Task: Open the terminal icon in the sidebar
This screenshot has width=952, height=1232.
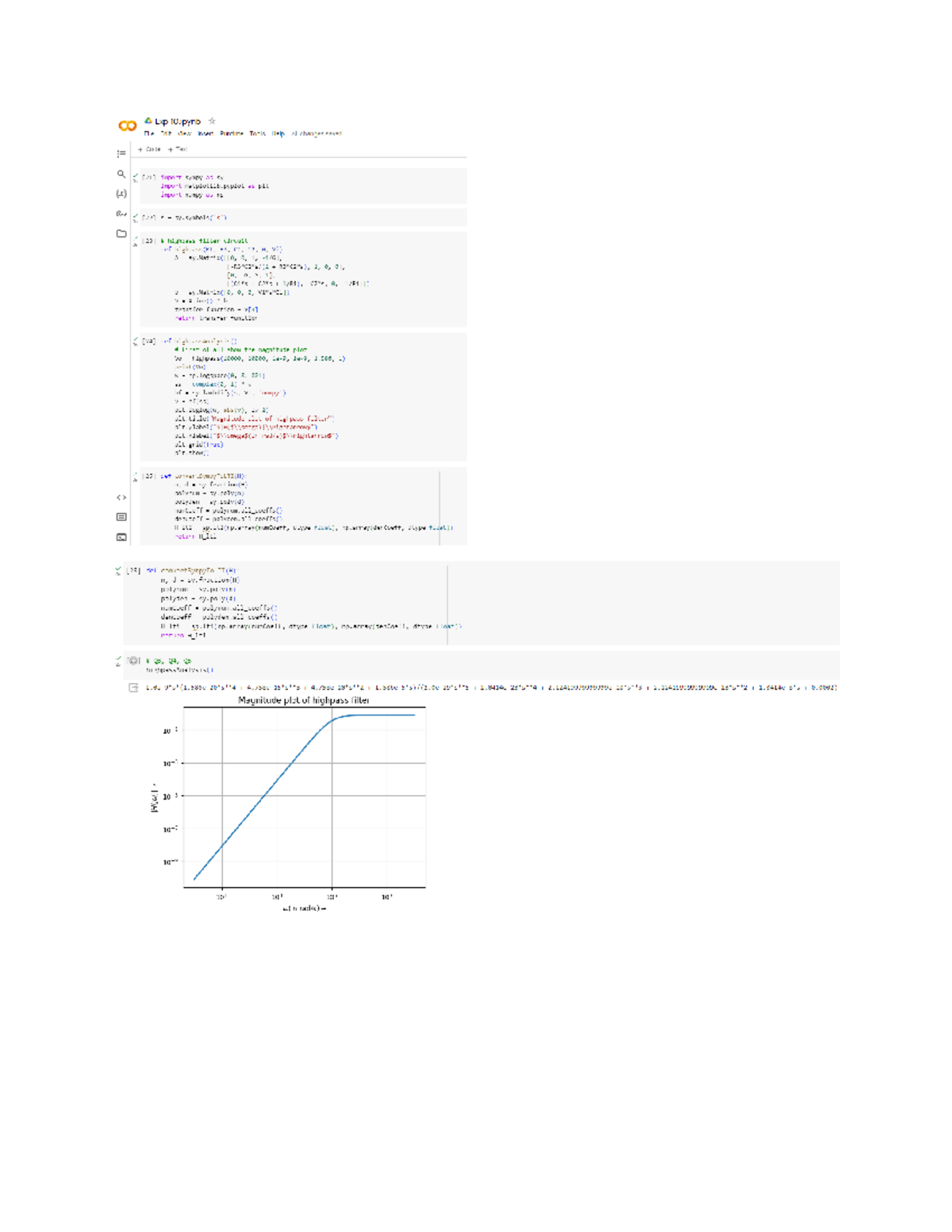Action: 121,537
